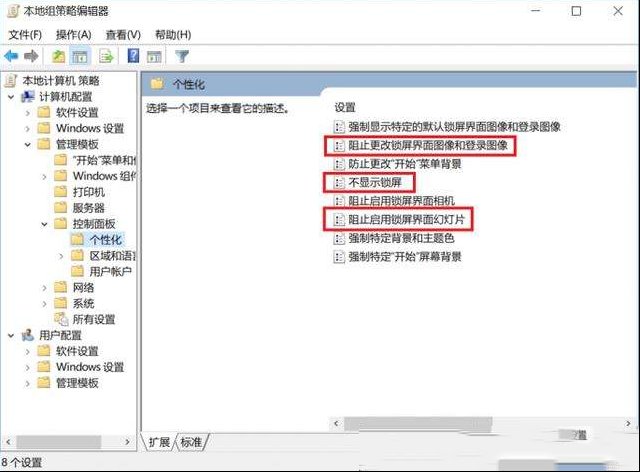Collapse the 计算机配置 tree node
640x472 pixels.
click(11, 97)
